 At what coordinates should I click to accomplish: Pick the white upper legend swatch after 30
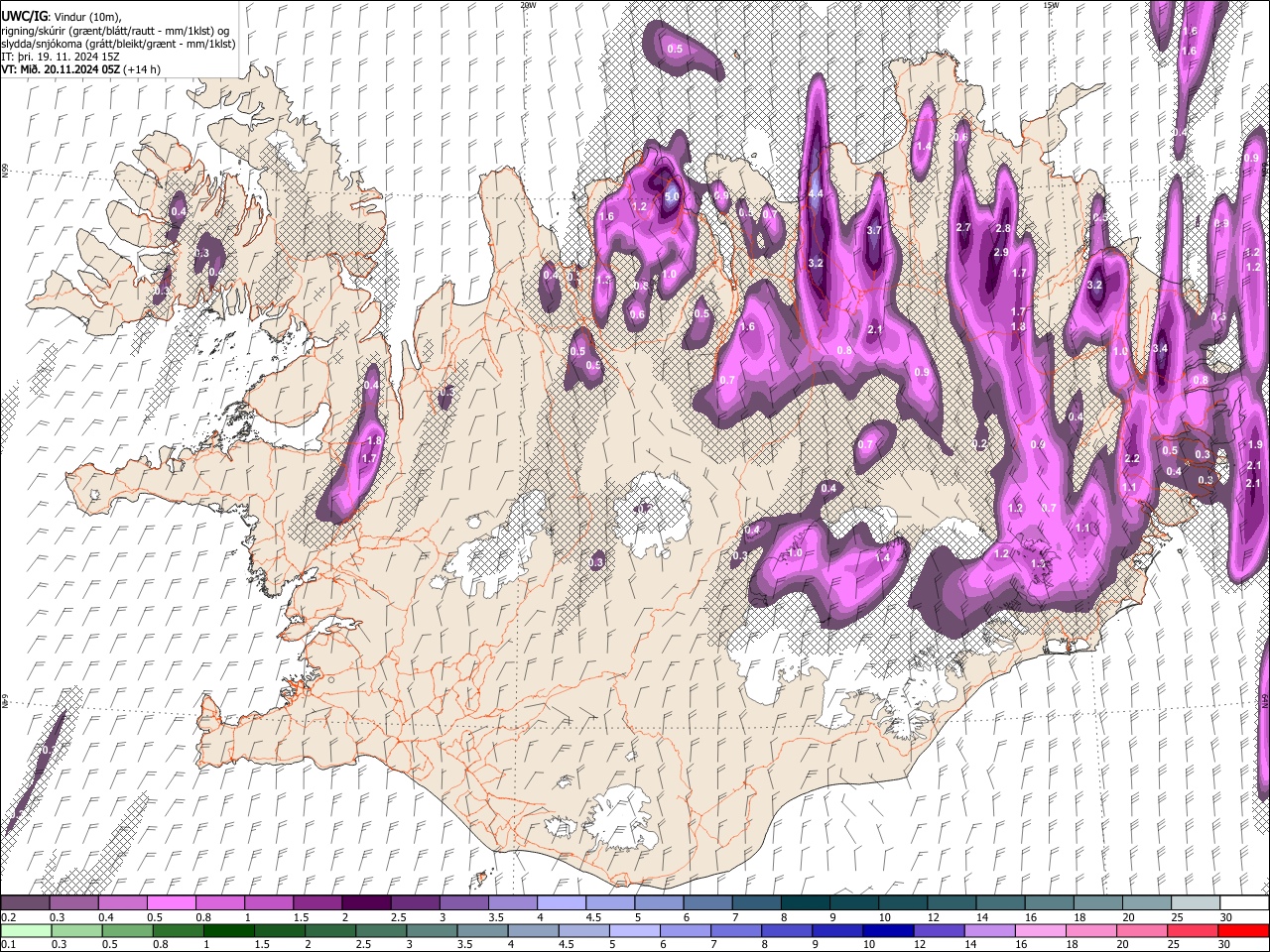[1243, 903]
